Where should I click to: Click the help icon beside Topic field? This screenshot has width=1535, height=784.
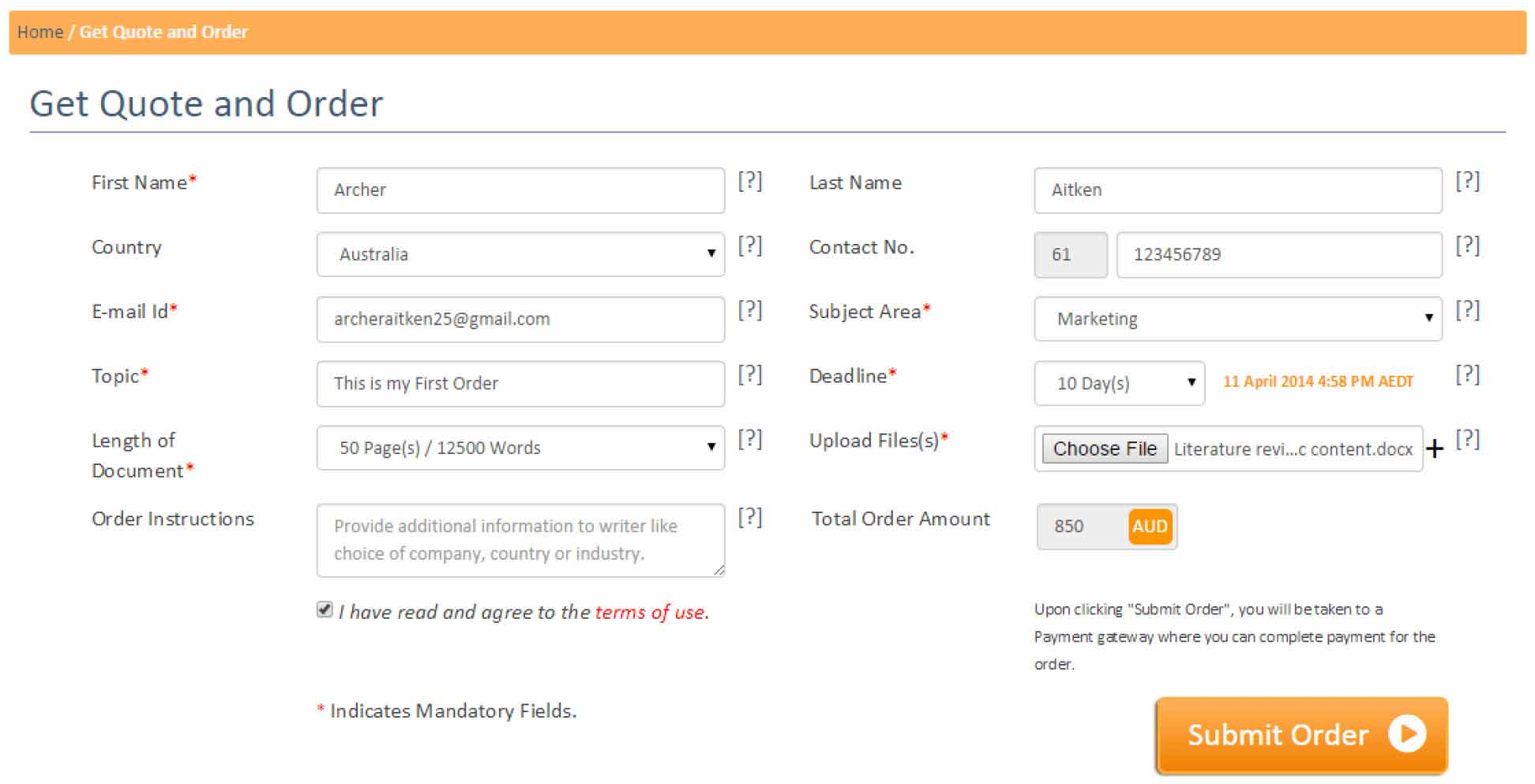coord(749,375)
